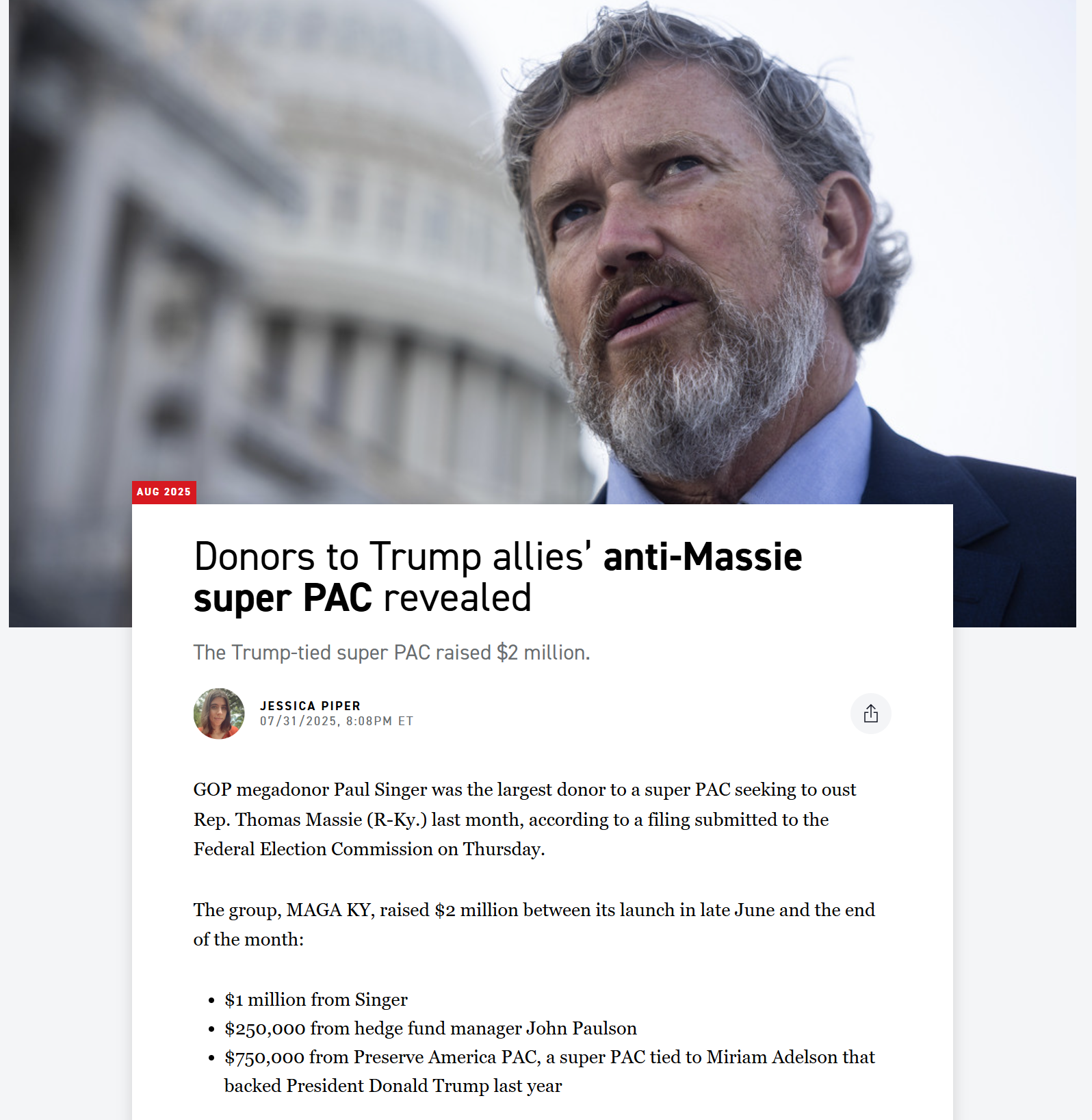The height and width of the screenshot is (1120, 1092).
Task: Click the share icon button
Action: (x=870, y=714)
